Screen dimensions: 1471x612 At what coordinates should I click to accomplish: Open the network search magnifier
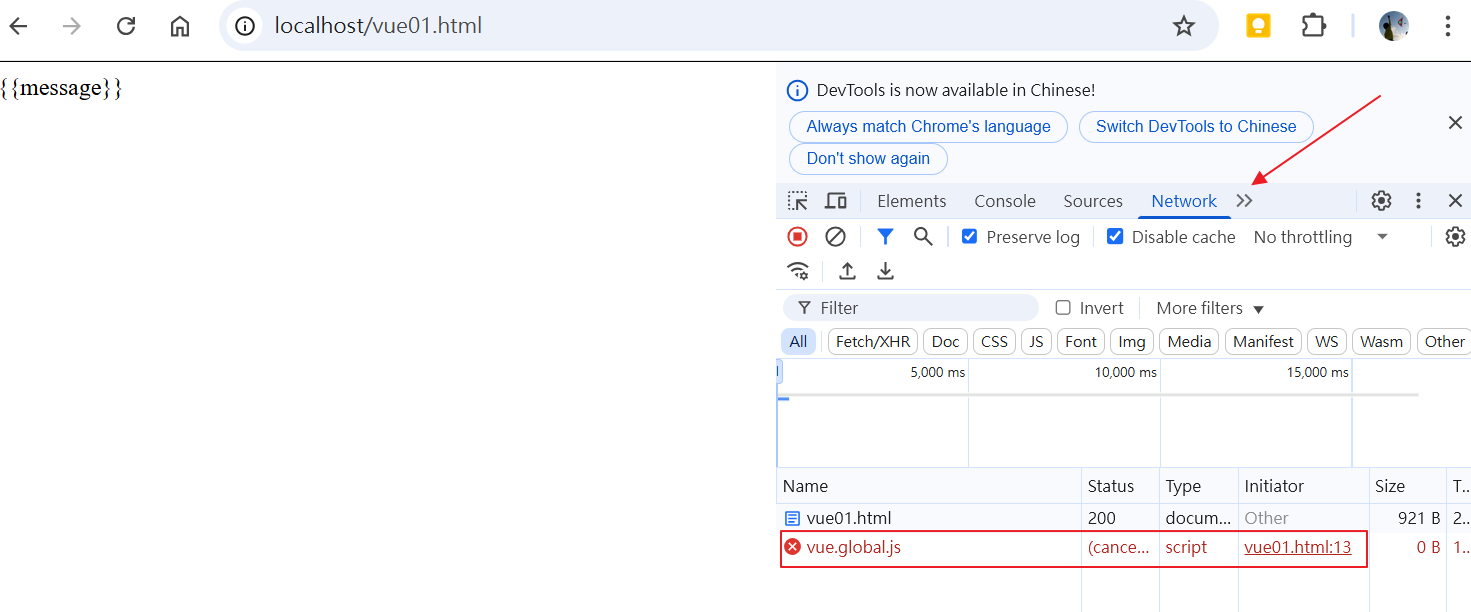(x=923, y=237)
